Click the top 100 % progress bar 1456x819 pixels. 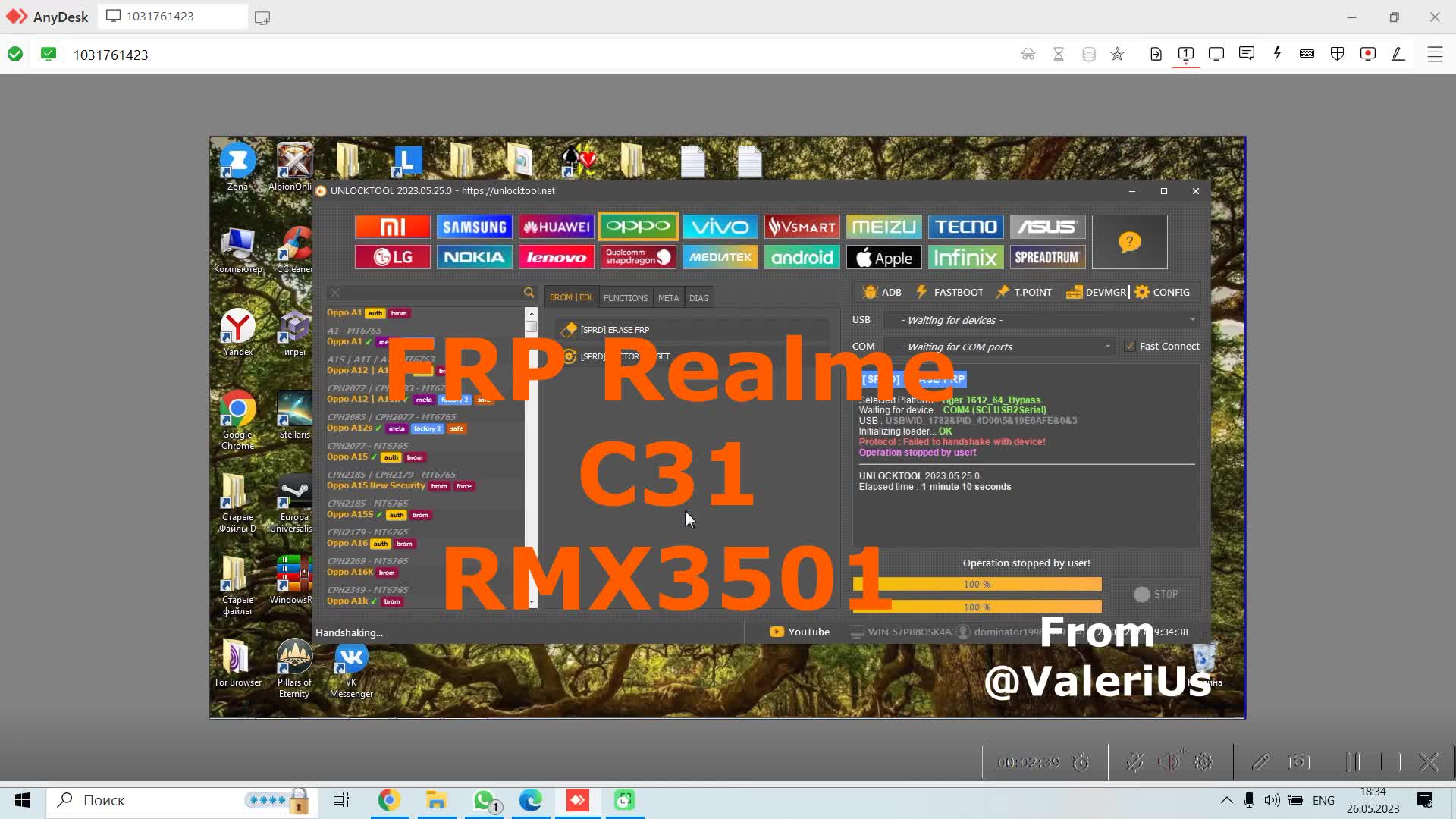[977, 584]
